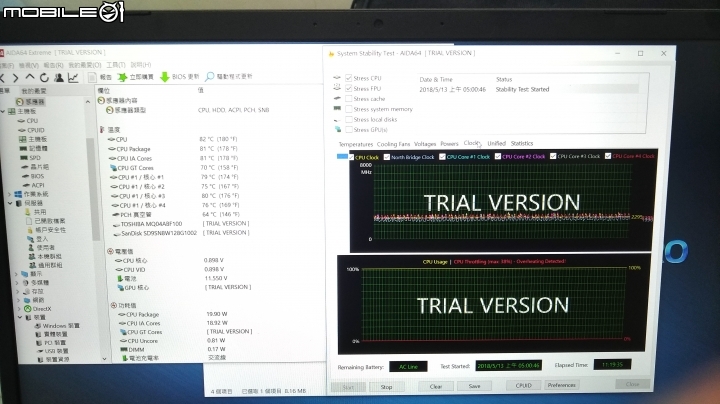720x404 pixels.
Task: Enable Stress cache checkbox
Action: point(349,99)
